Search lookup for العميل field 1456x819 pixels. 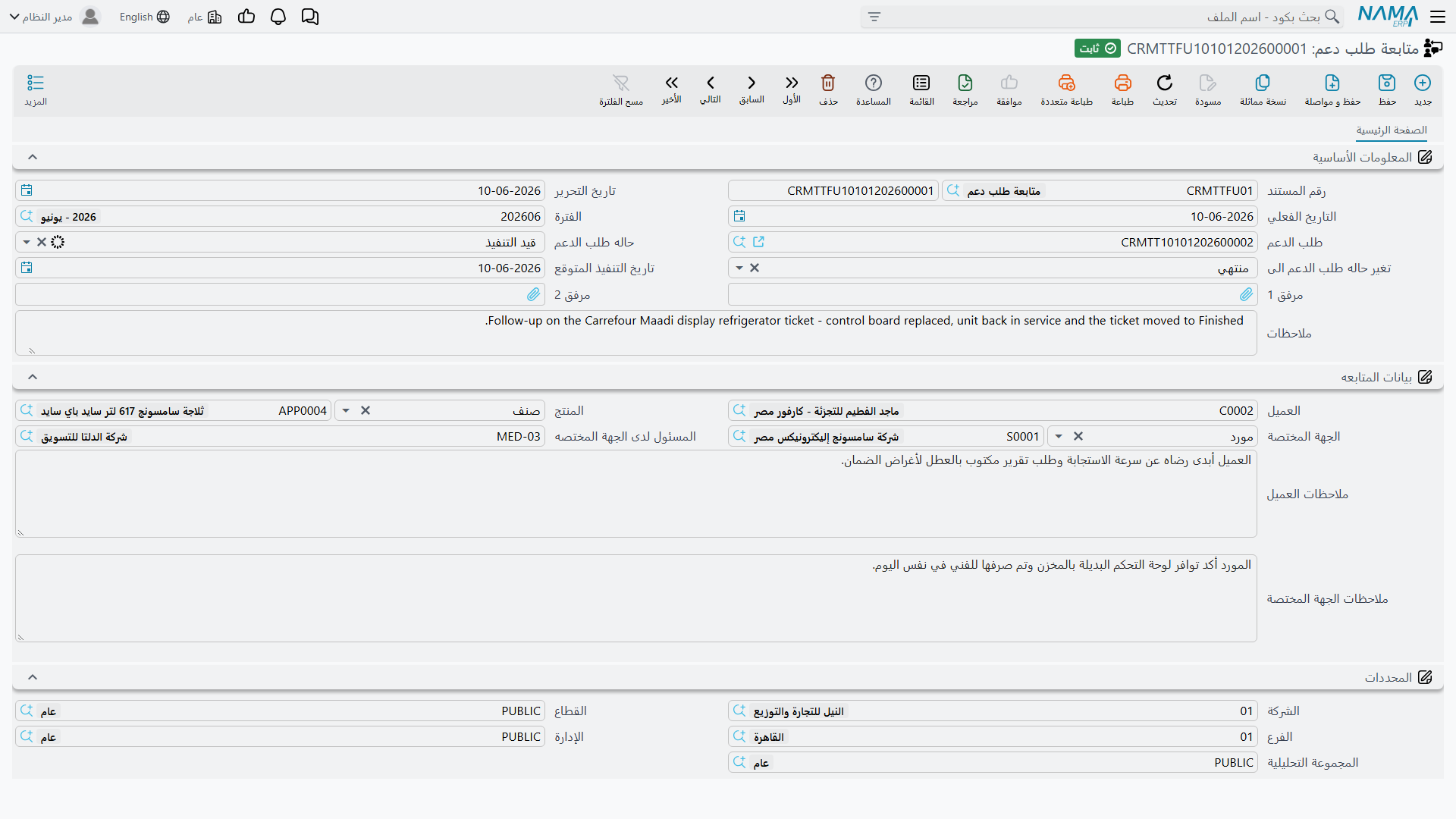pyautogui.click(x=739, y=410)
